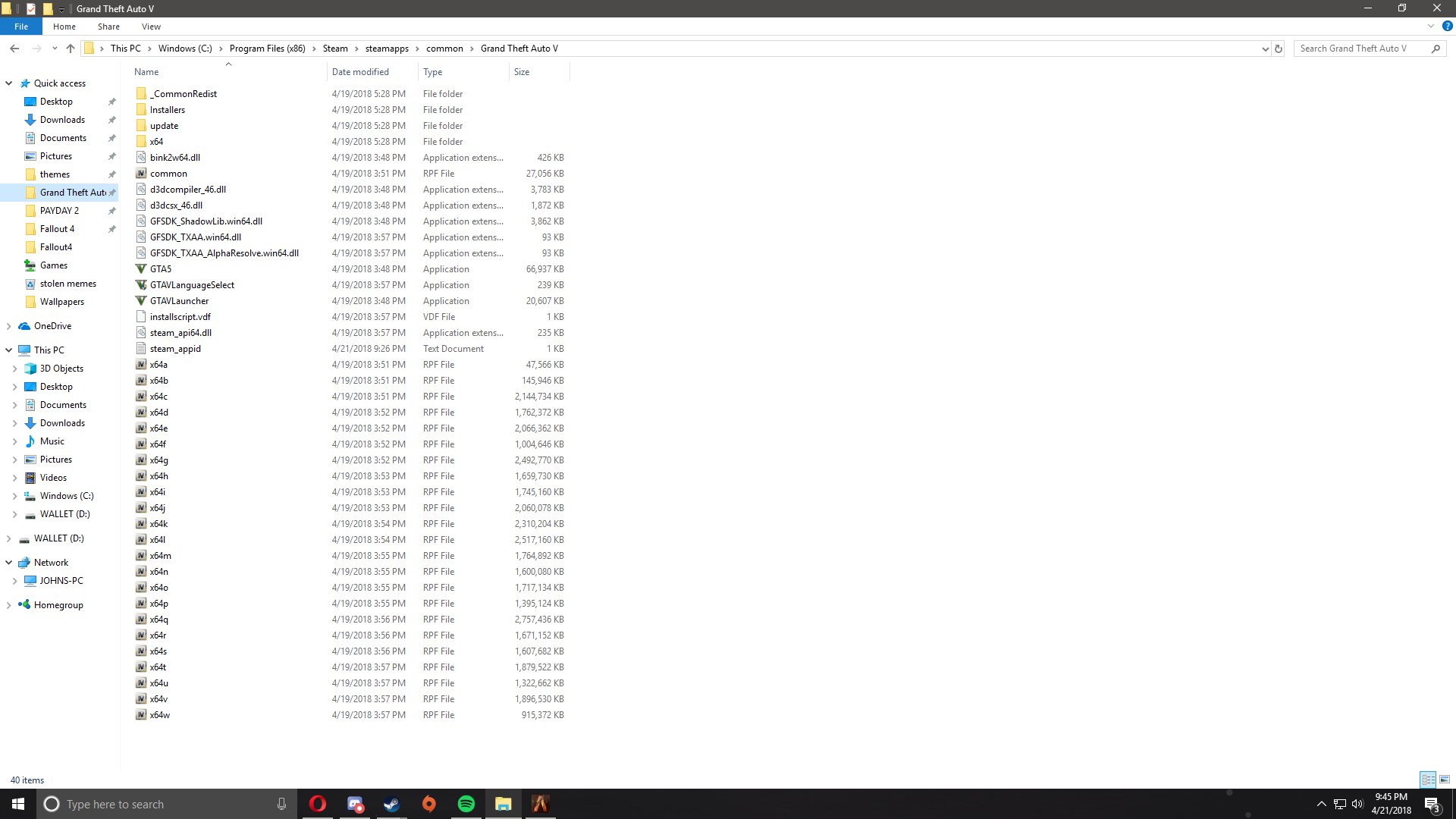This screenshot has height=819, width=1456.
Task: Expand the Homegroup tree node
Action: pyautogui.click(x=9, y=605)
